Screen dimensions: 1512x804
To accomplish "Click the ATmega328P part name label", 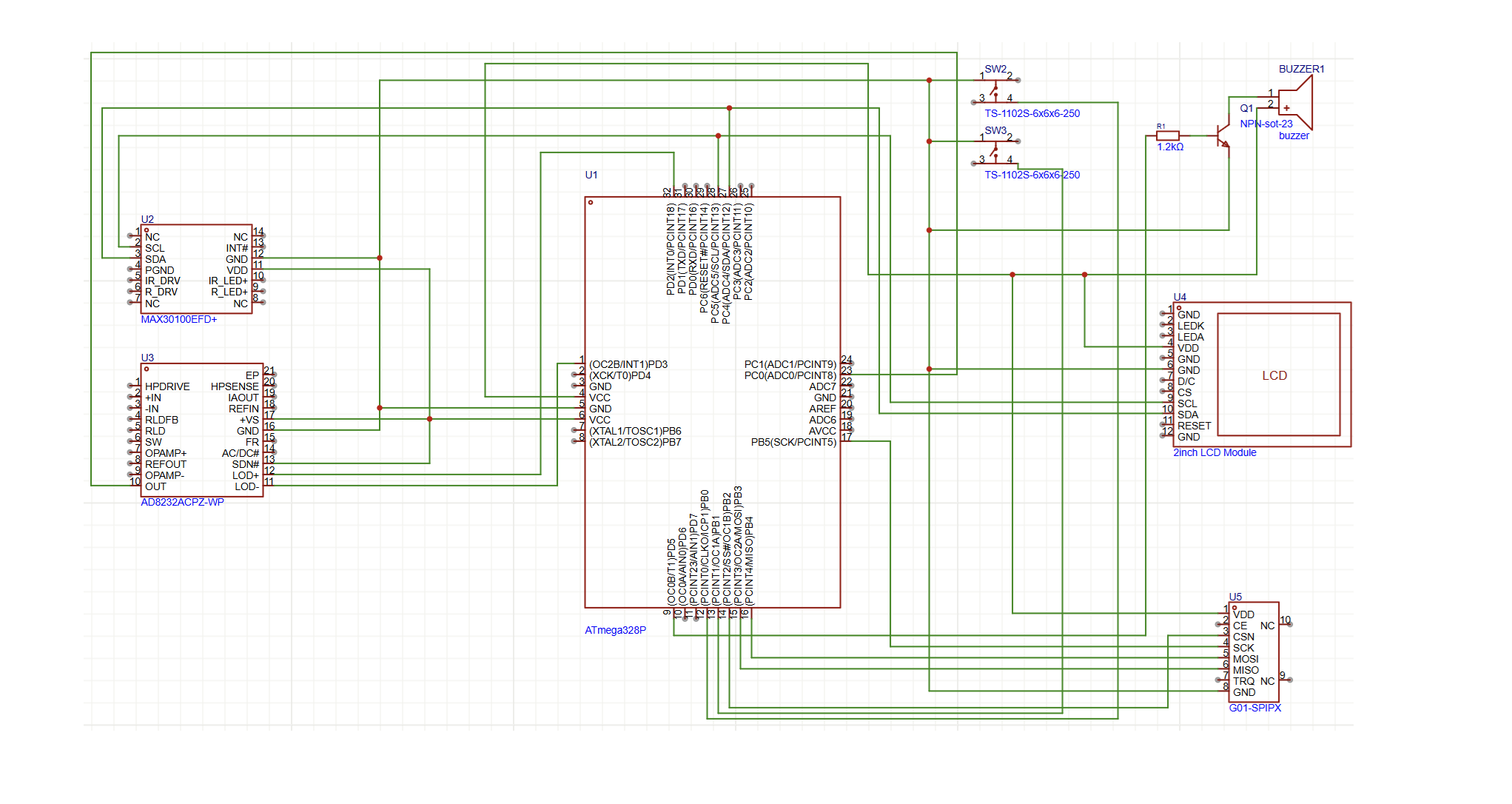I will (x=615, y=630).
